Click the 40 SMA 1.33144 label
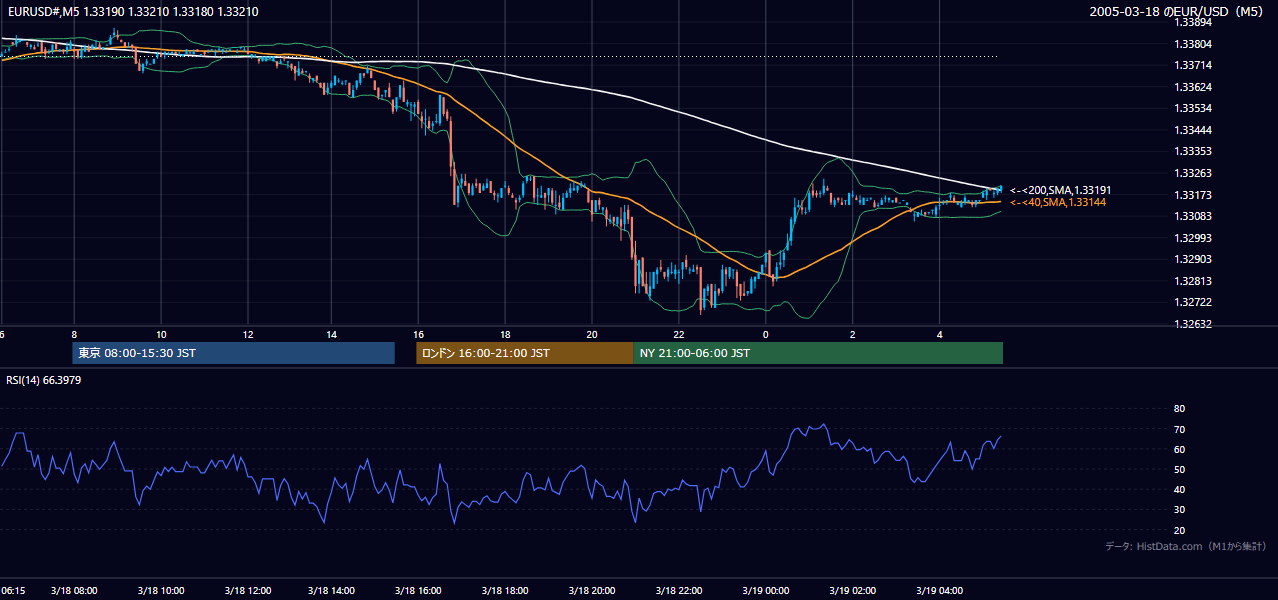 (1057, 202)
